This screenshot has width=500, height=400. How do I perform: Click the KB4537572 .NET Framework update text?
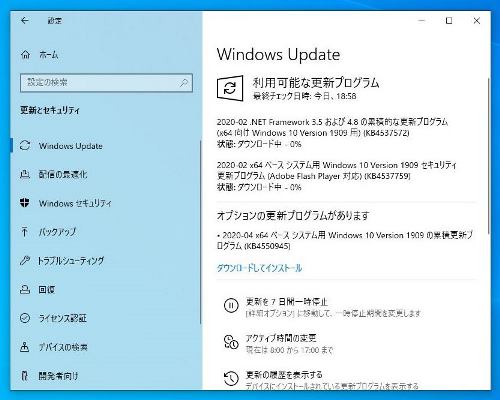tap(332, 132)
